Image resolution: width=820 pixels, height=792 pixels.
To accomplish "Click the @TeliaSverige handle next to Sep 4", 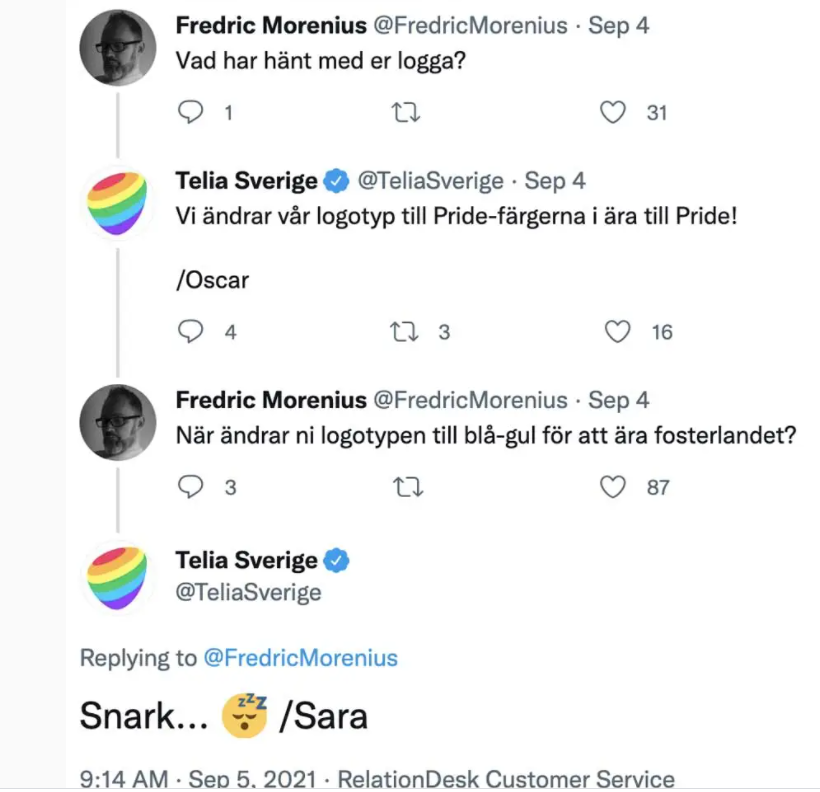I will (x=430, y=181).
